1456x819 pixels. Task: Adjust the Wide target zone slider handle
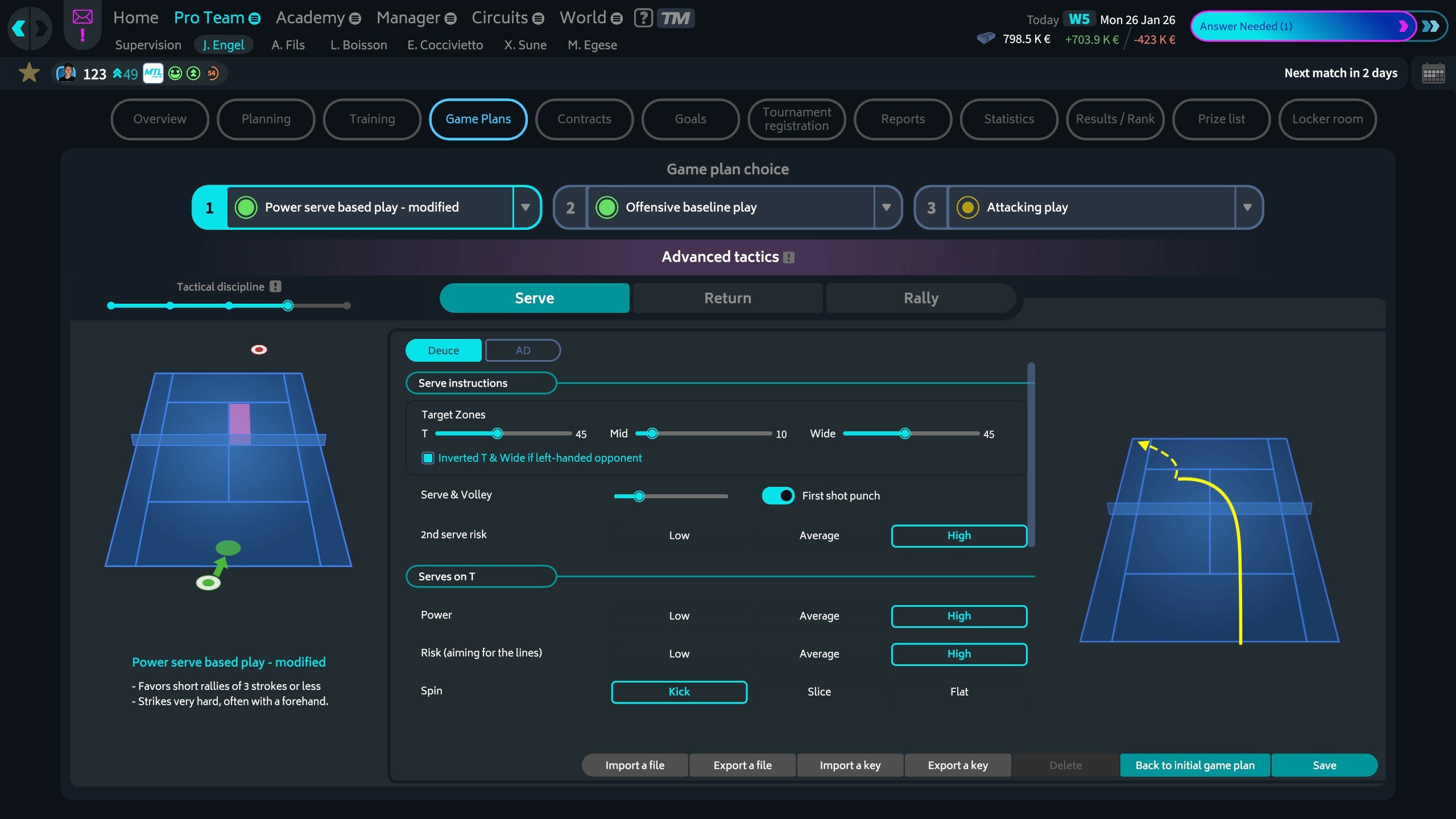tap(905, 433)
